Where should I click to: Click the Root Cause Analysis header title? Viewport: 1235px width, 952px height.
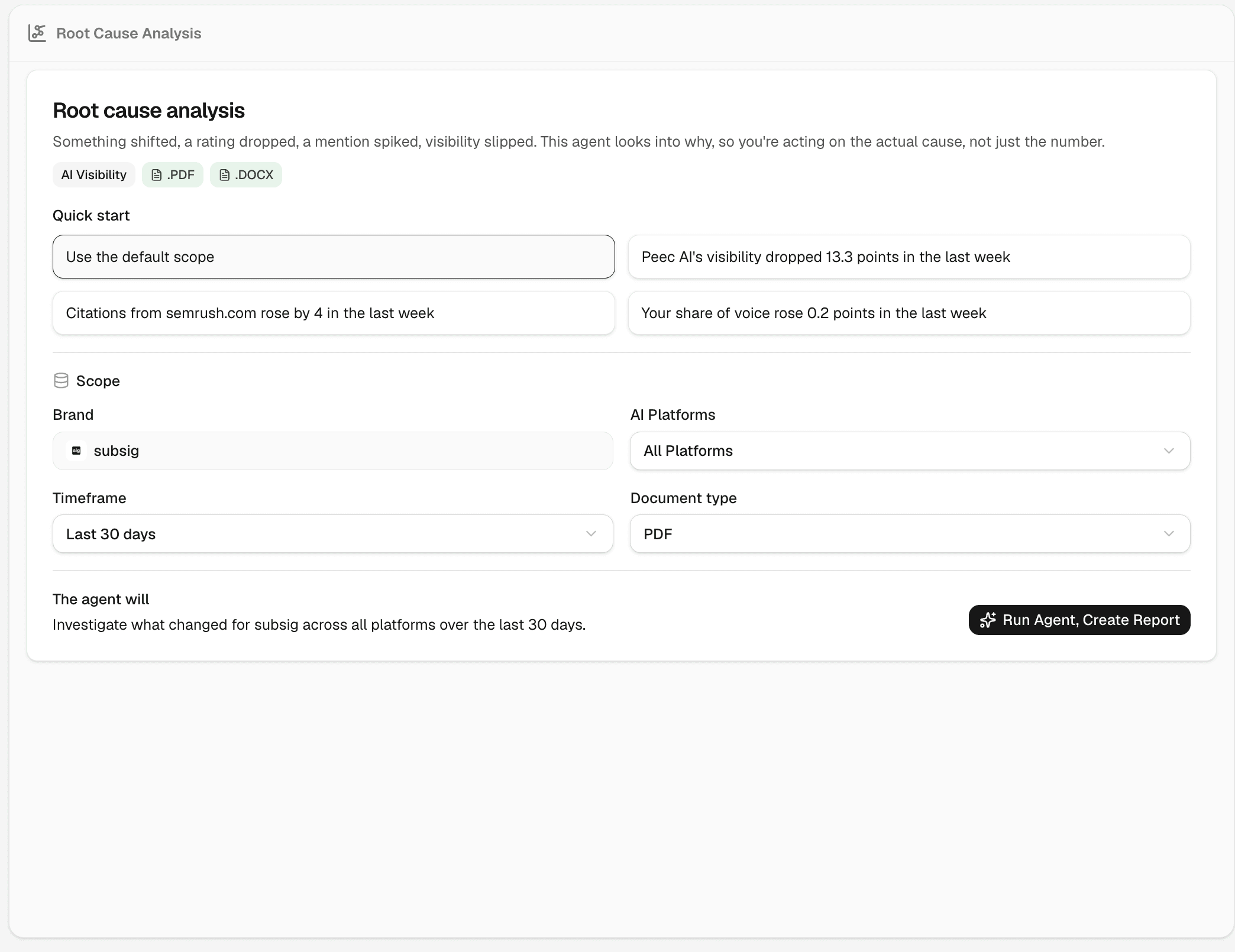pyautogui.click(x=129, y=33)
